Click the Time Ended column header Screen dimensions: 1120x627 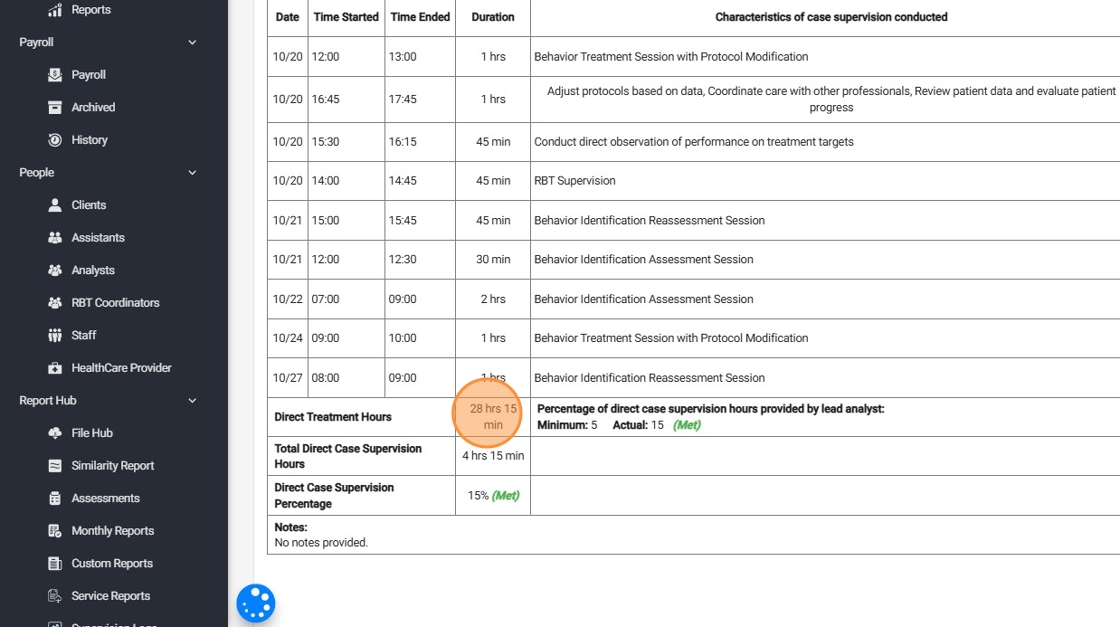[x=420, y=17]
